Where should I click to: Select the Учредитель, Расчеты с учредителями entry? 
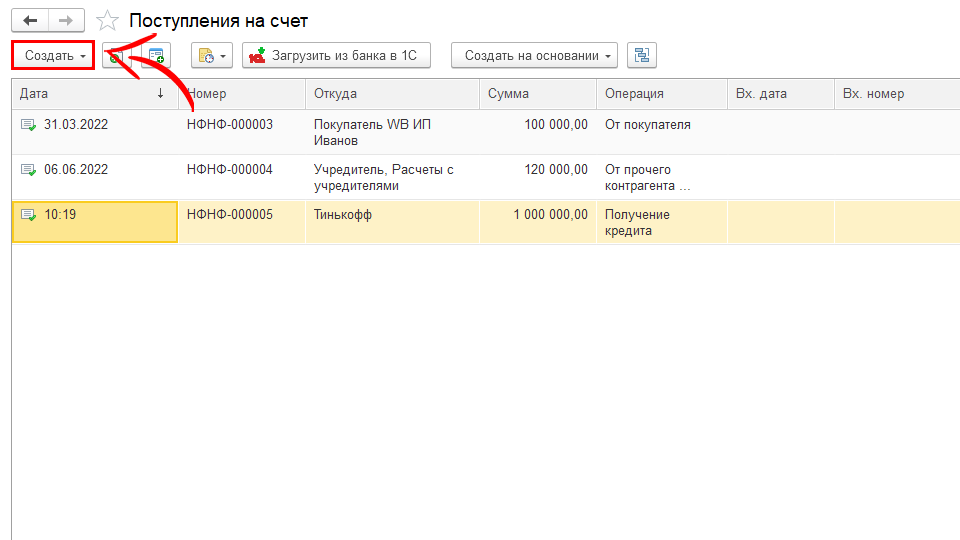(384, 177)
